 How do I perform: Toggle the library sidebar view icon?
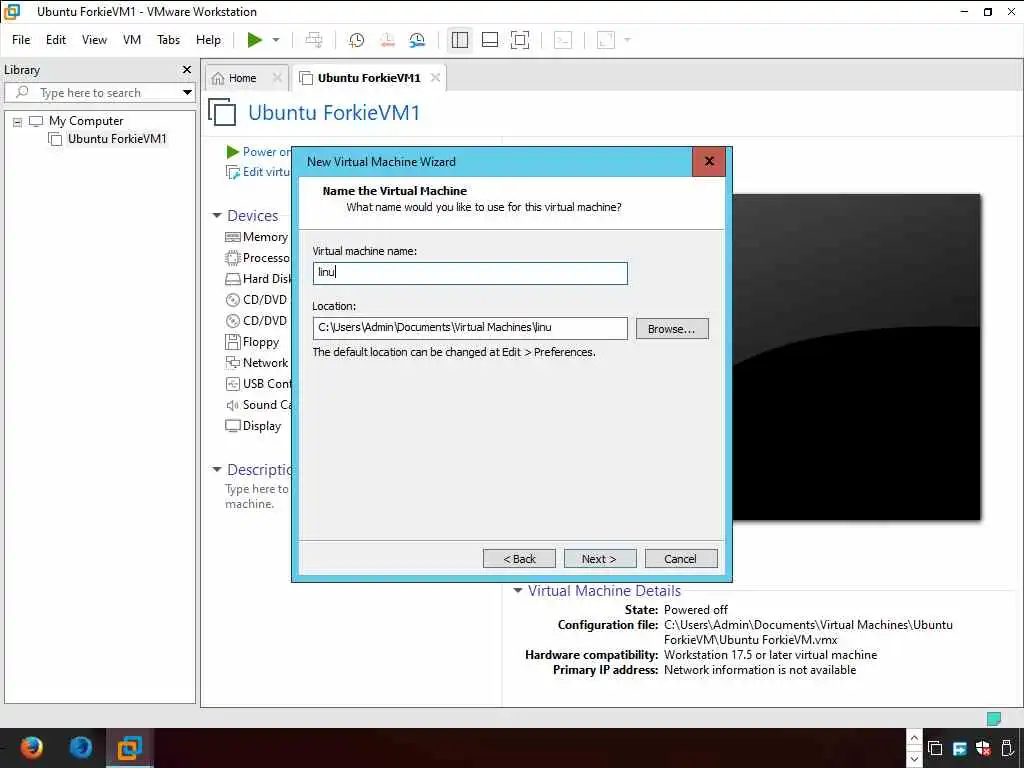[460, 40]
